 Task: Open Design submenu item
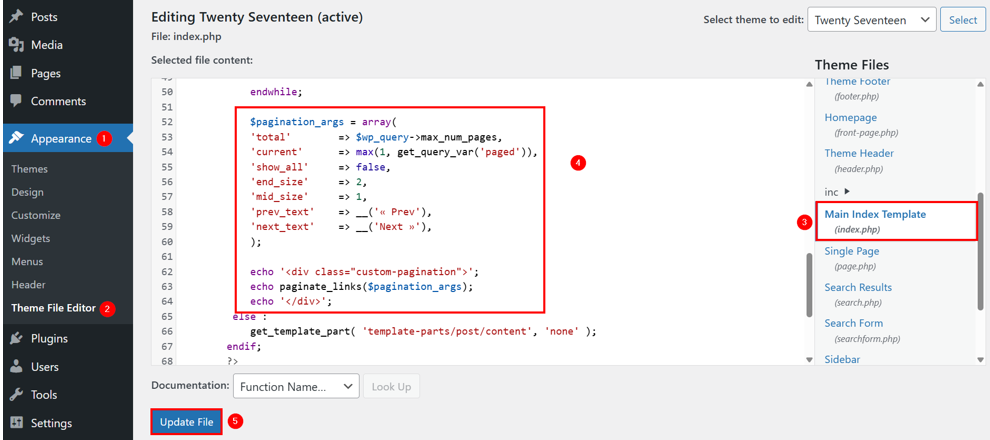pyautogui.click(x=28, y=193)
